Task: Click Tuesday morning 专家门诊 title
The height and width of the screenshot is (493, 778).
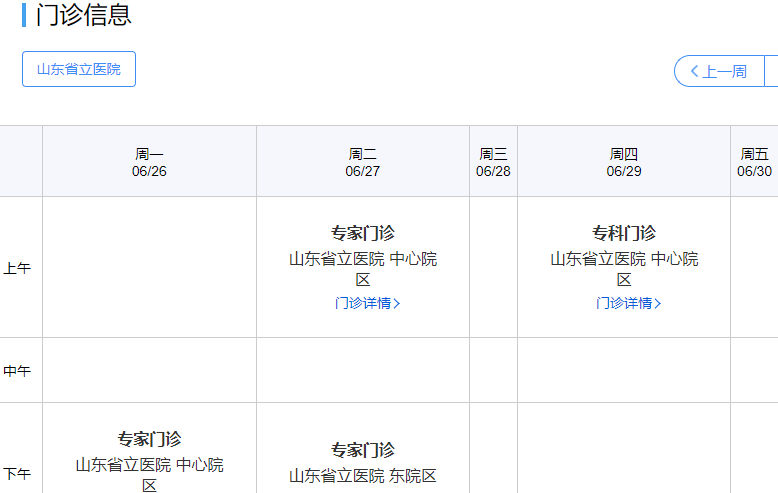Action: pyautogui.click(x=363, y=233)
